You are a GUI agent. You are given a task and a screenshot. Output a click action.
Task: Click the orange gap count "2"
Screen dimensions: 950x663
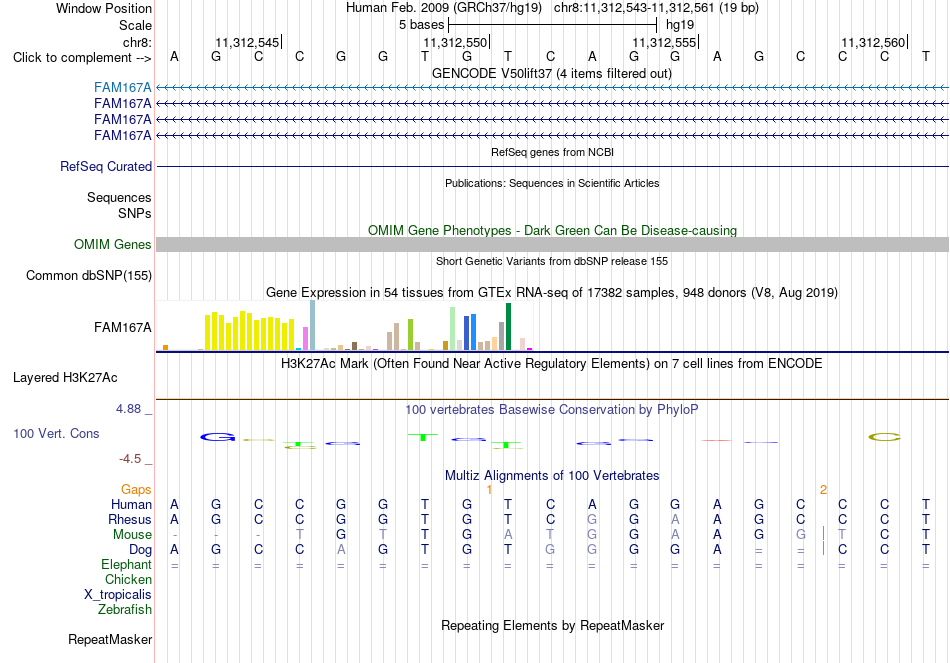(823, 489)
